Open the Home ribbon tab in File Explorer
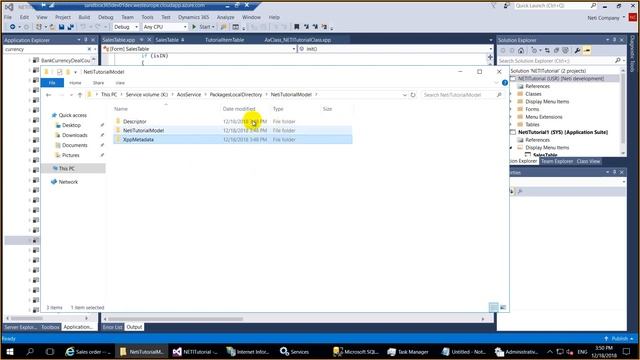Image resolution: width=640 pixels, height=360 pixels. [x=75, y=83]
